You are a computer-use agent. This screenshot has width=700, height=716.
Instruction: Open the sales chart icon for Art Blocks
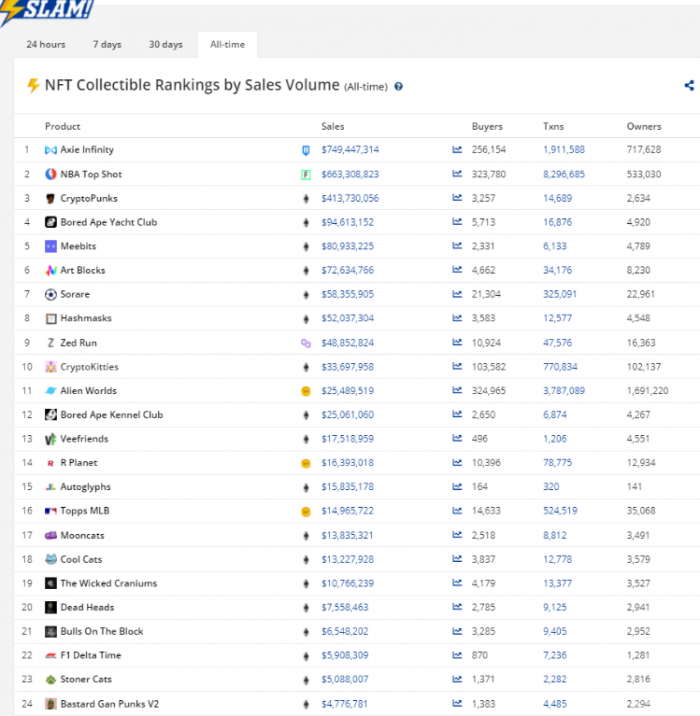pos(457,270)
